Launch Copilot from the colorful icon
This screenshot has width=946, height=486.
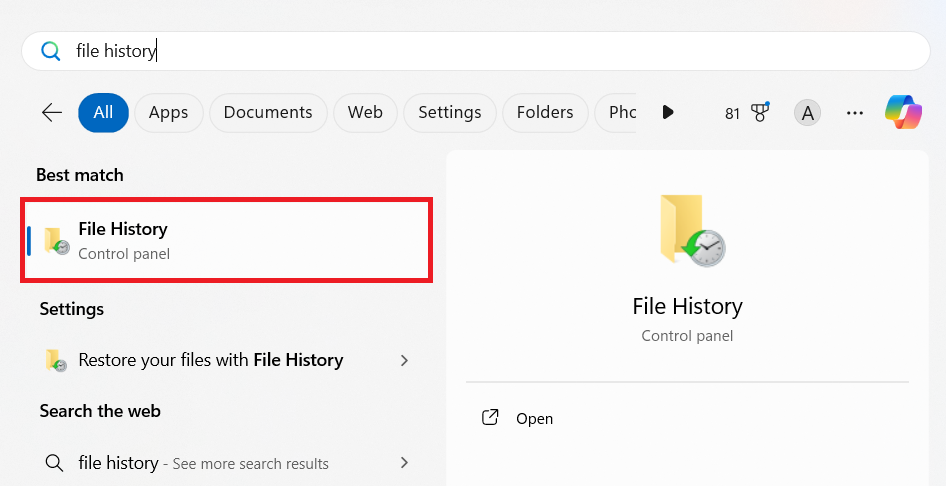903,112
